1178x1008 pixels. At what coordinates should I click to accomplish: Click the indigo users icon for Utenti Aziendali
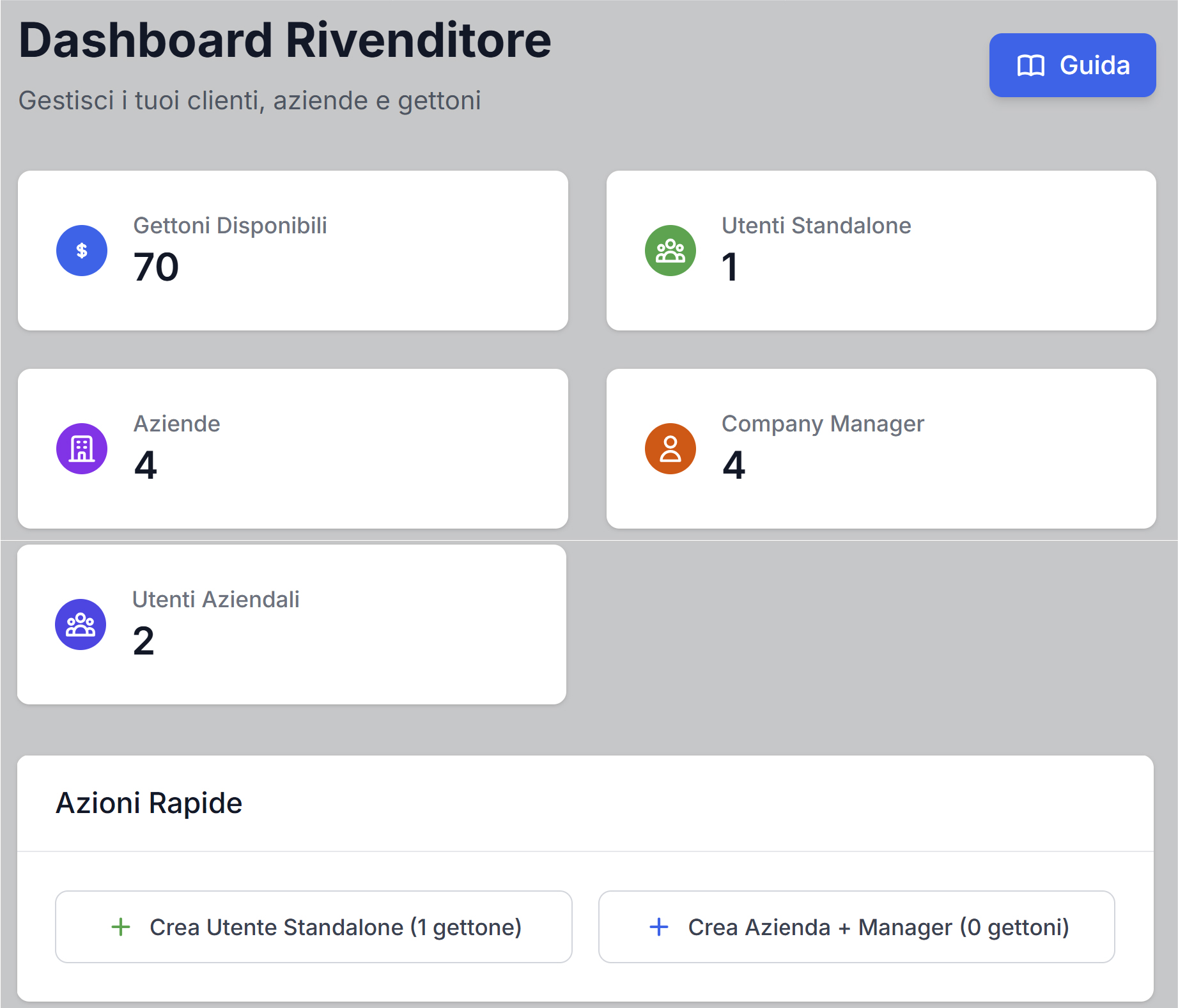[x=81, y=624]
